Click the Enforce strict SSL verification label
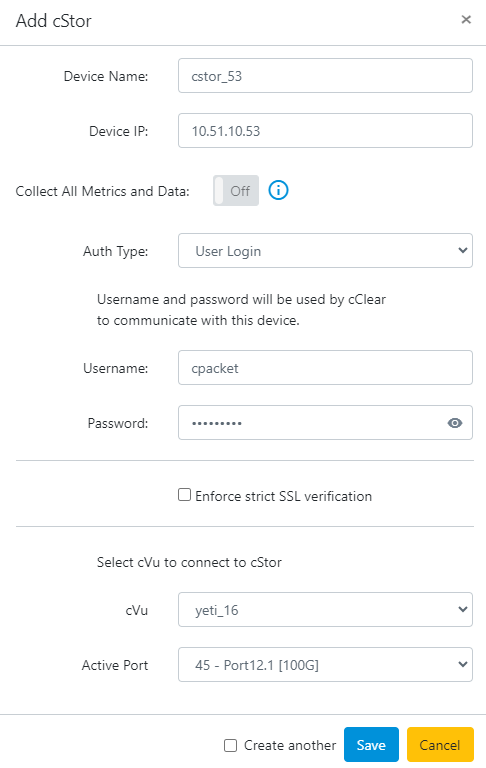Viewport: 486px width, 768px height. point(284,496)
